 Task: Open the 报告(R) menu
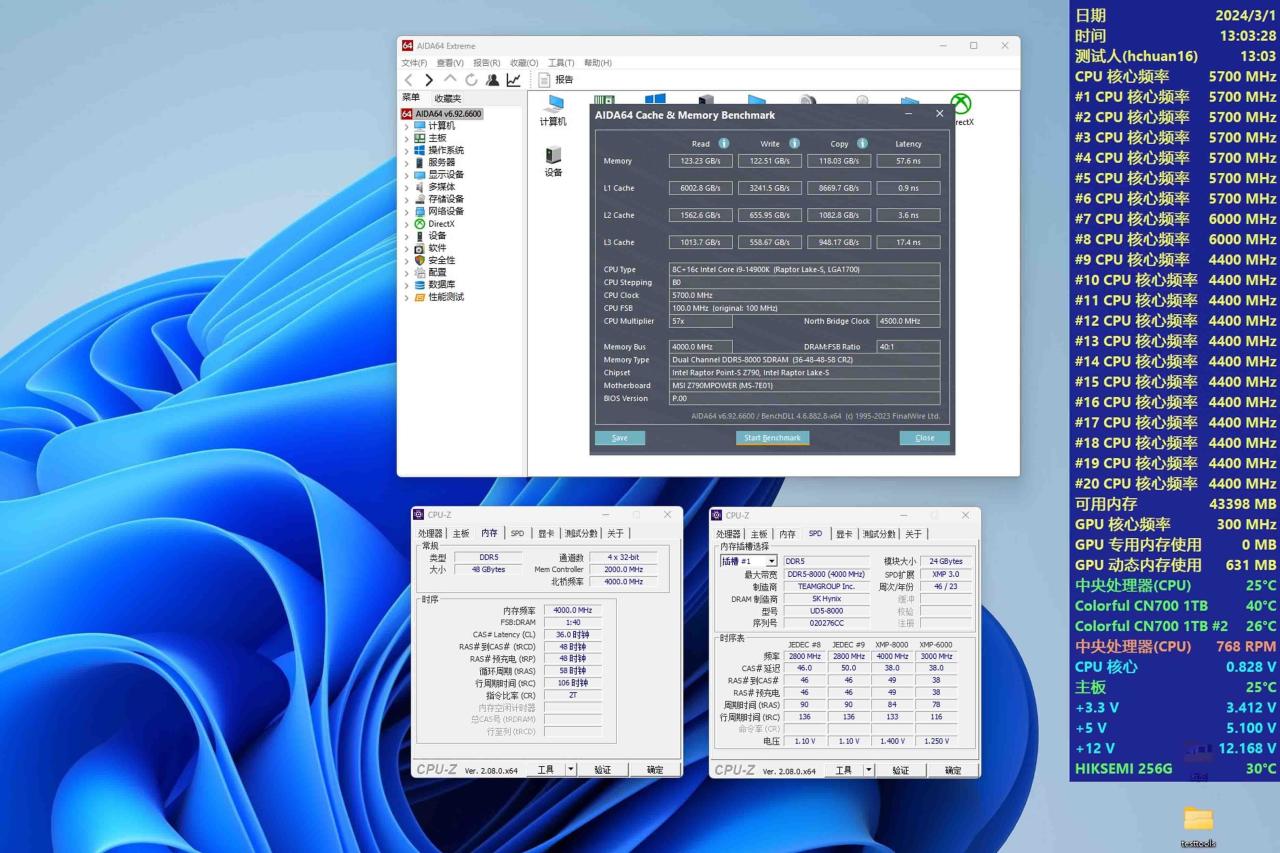click(x=487, y=63)
